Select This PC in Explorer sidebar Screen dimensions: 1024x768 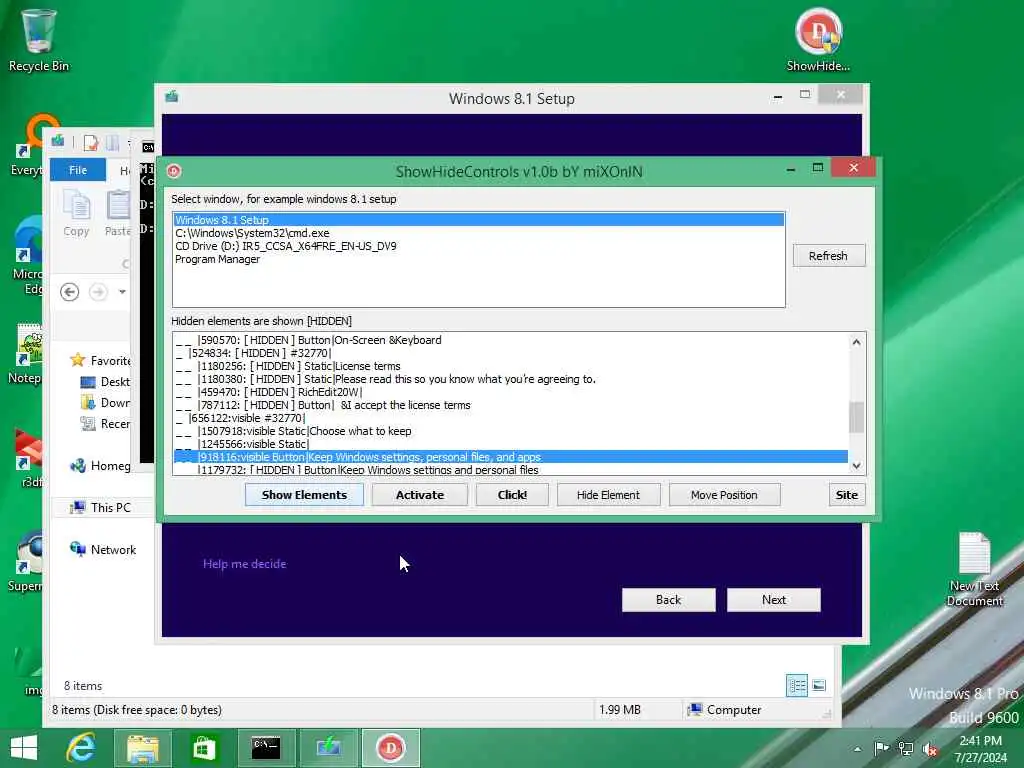coord(101,507)
